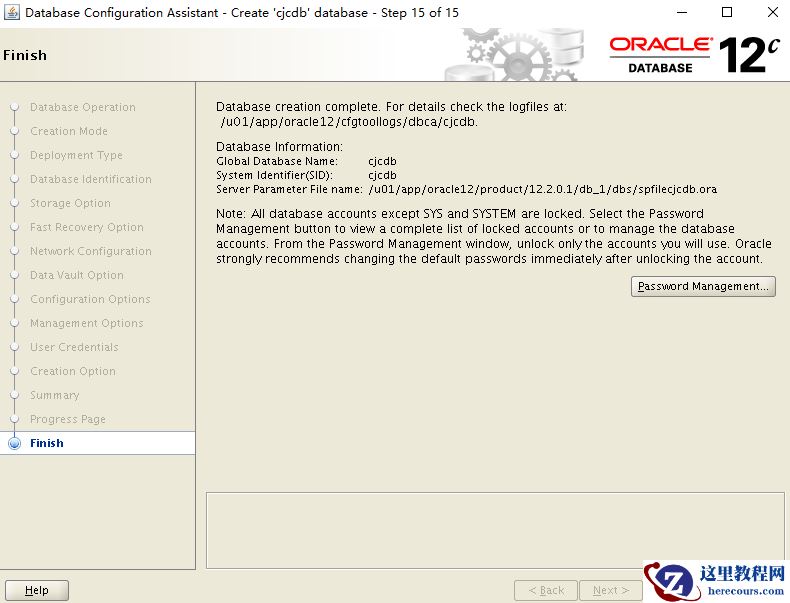790x603 pixels.
Task: Click the Global Database Name value cjcdb
Action: (382, 162)
